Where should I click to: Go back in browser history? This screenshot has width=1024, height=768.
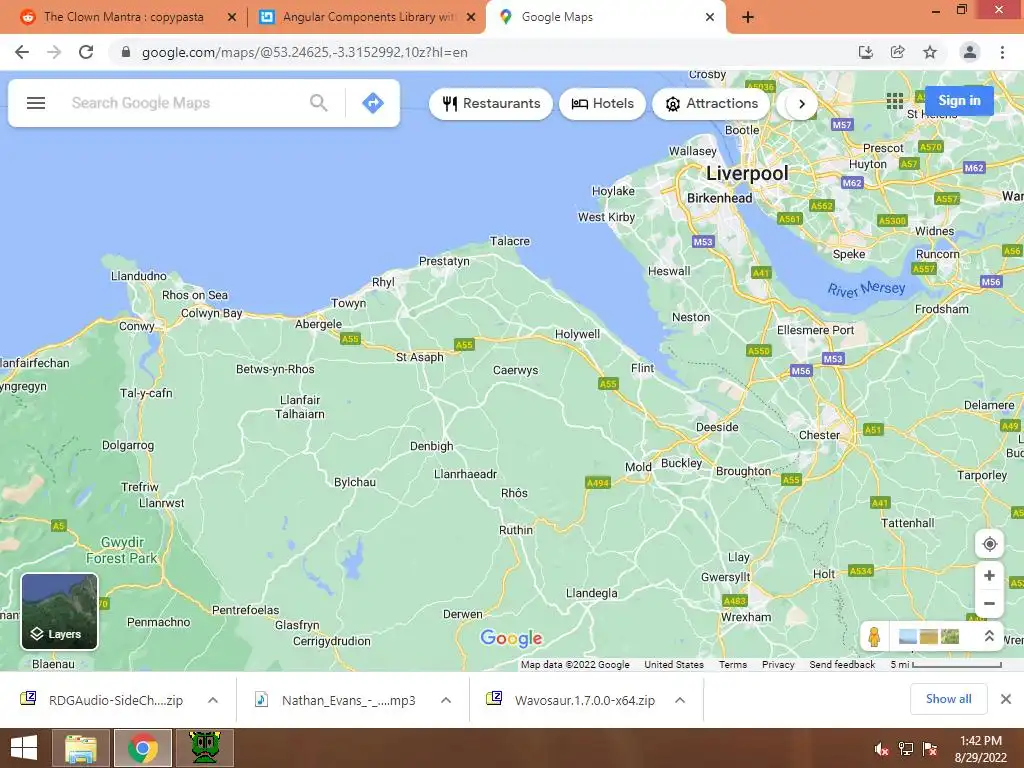[22, 52]
